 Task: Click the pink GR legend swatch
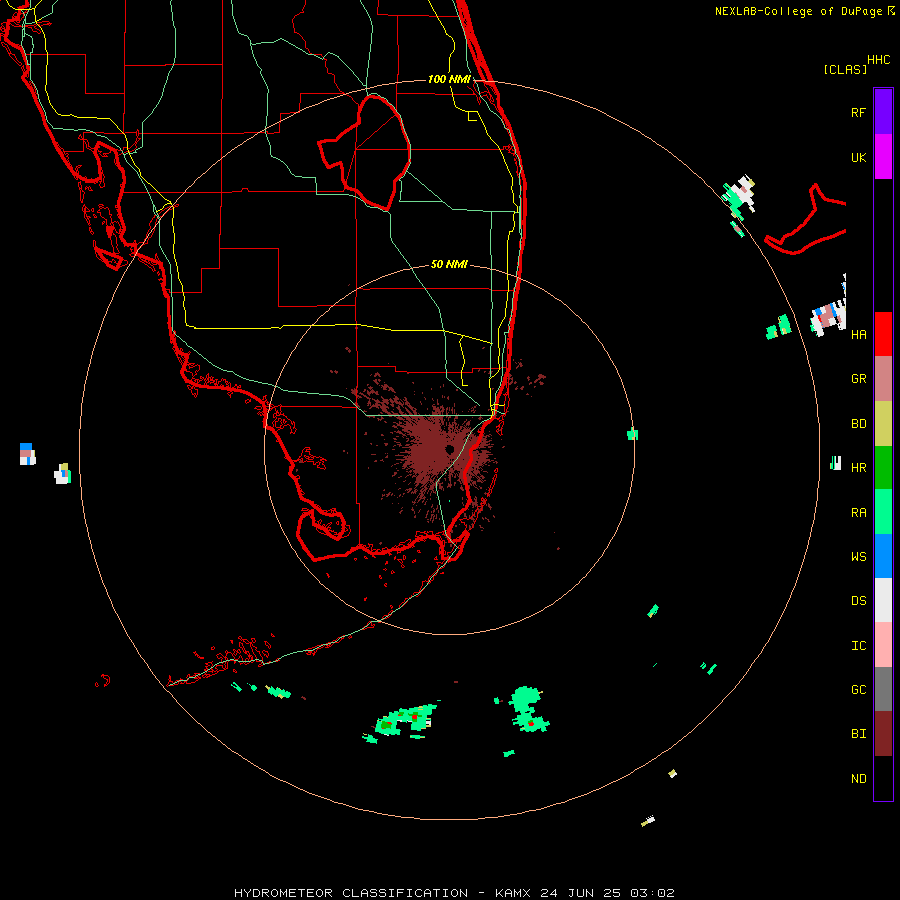coord(883,379)
